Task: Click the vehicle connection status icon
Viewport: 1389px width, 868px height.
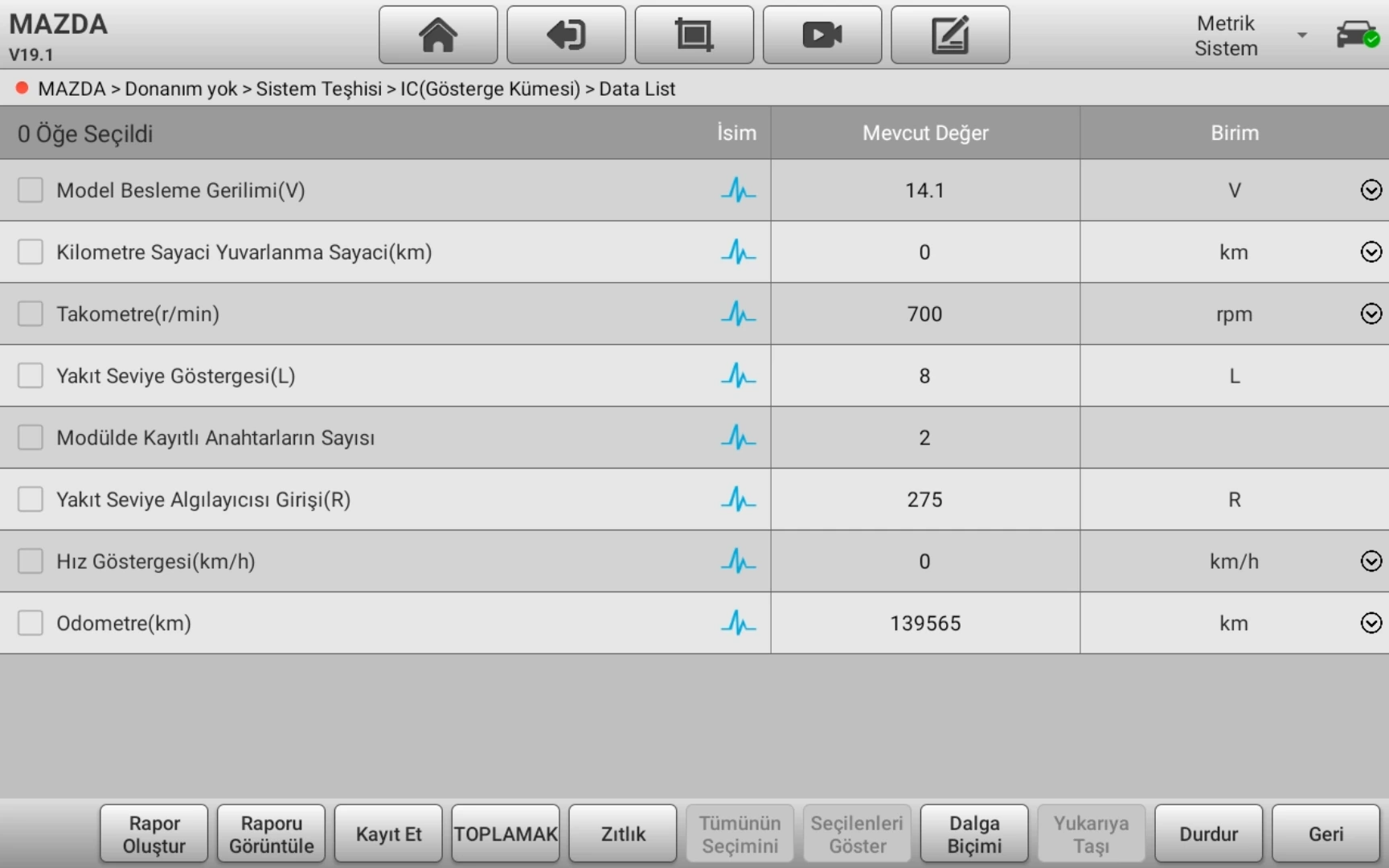Action: [1357, 35]
